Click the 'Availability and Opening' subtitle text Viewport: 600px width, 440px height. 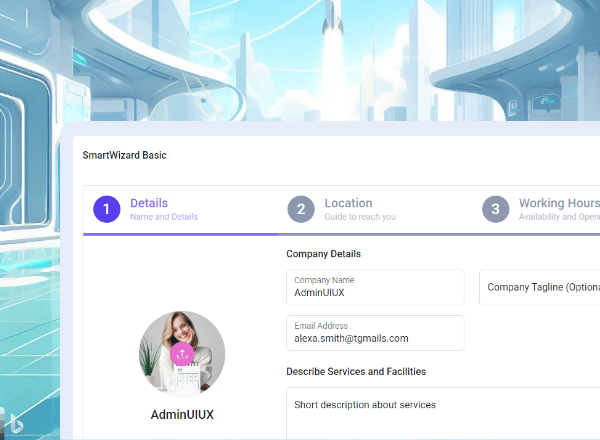click(x=558, y=217)
